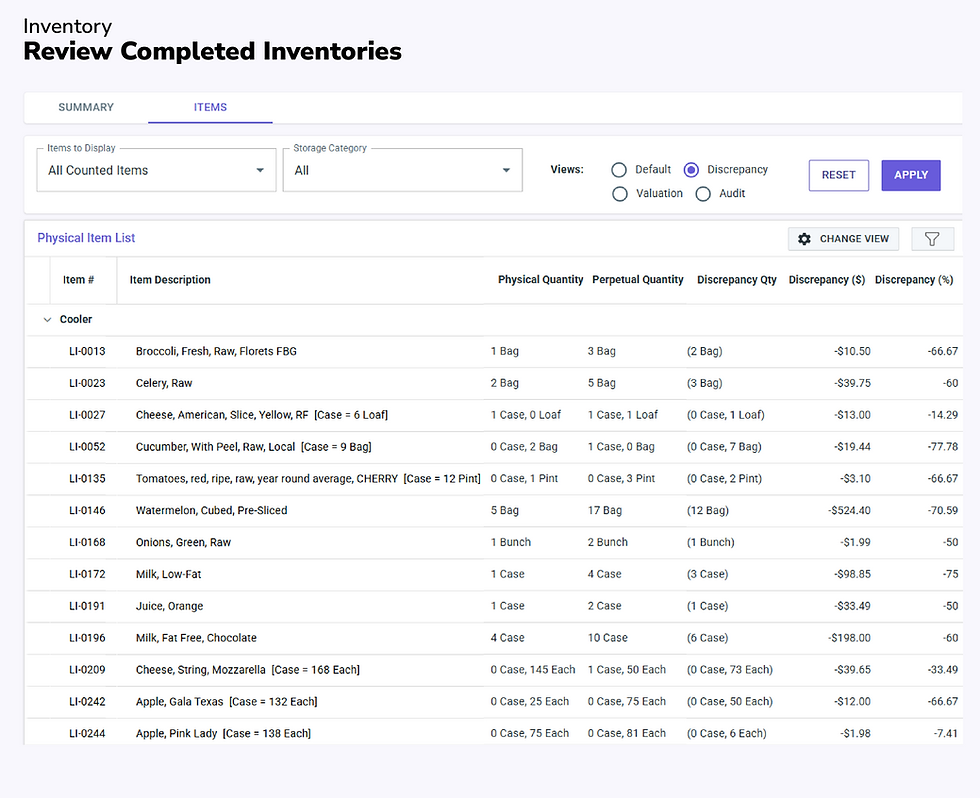This screenshot has width=980, height=798.
Task: Select the (6 Case) discrepancy quantity
Action: point(708,638)
